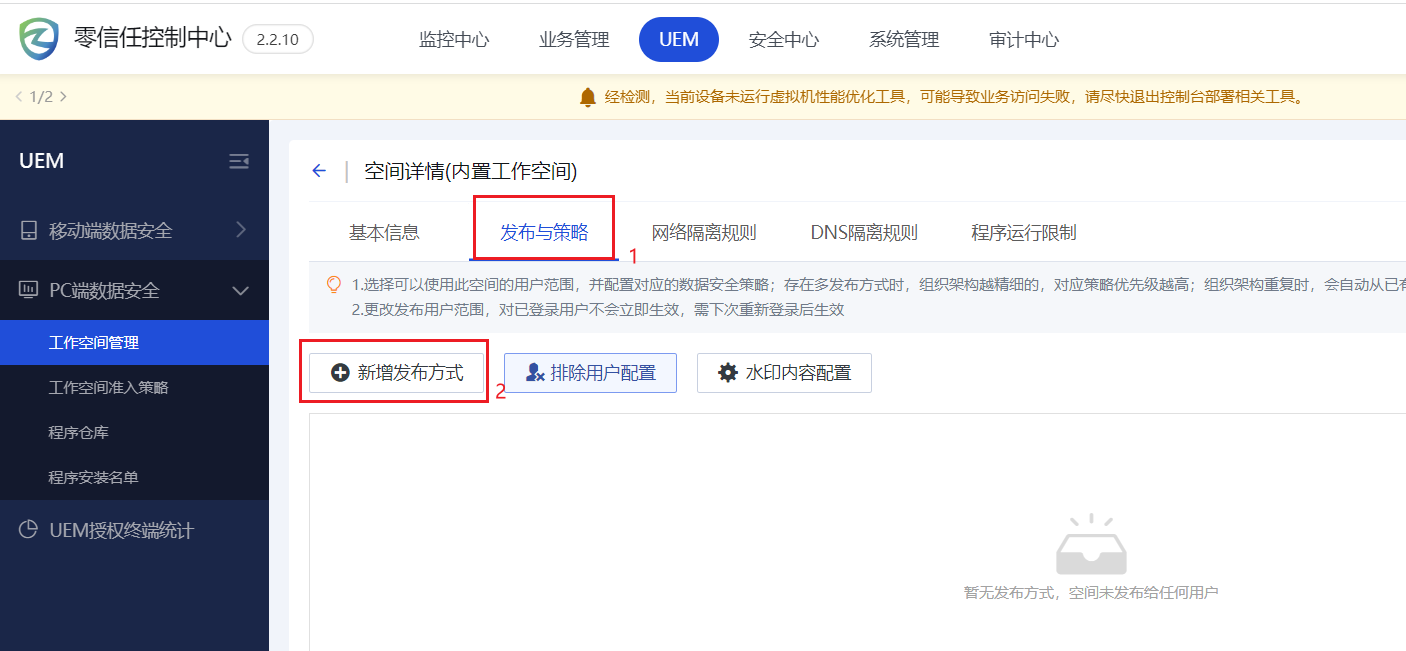Click the 排除用户配置 button

coord(590,373)
